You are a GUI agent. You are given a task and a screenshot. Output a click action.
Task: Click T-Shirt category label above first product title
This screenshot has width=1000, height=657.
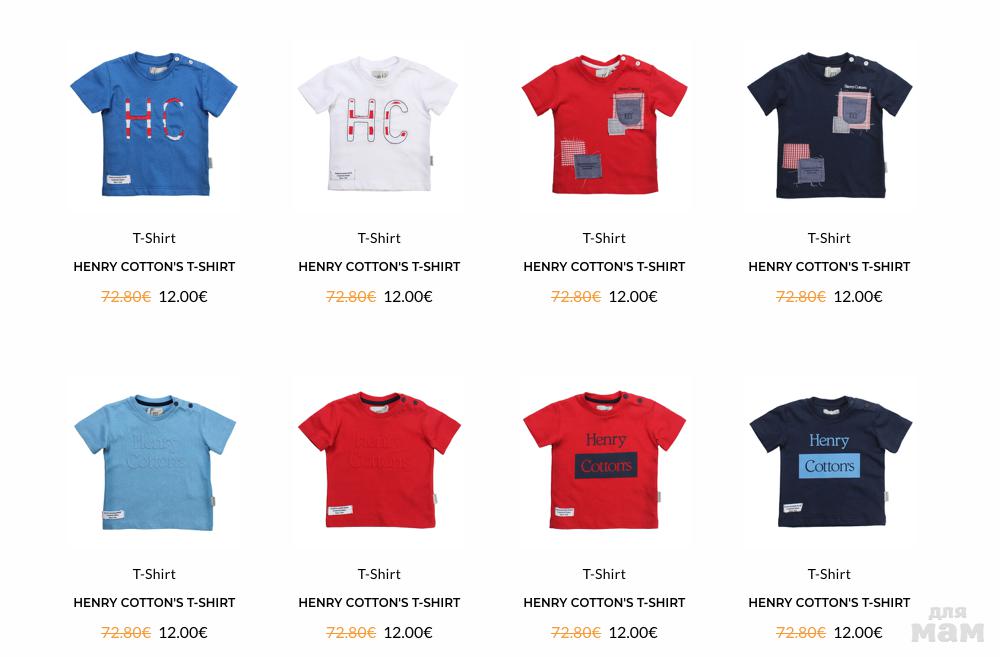tap(154, 238)
